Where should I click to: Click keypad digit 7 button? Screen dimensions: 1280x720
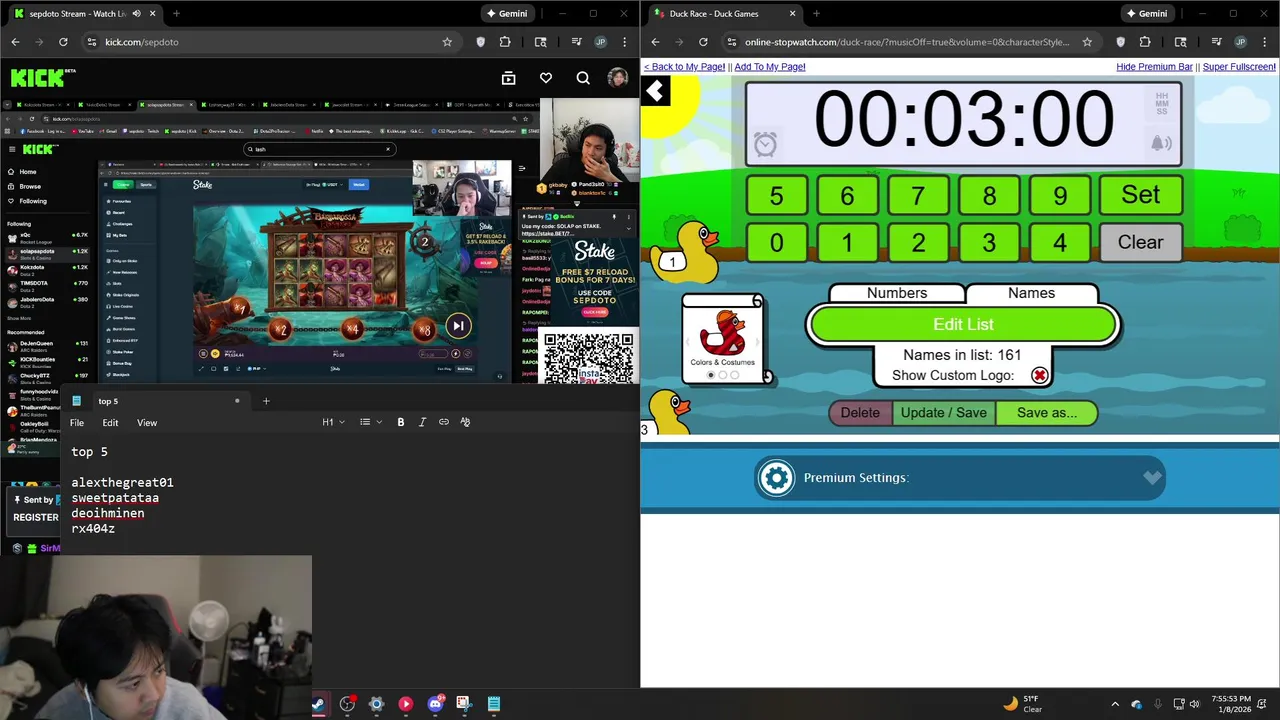pyautogui.click(x=918, y=195)
